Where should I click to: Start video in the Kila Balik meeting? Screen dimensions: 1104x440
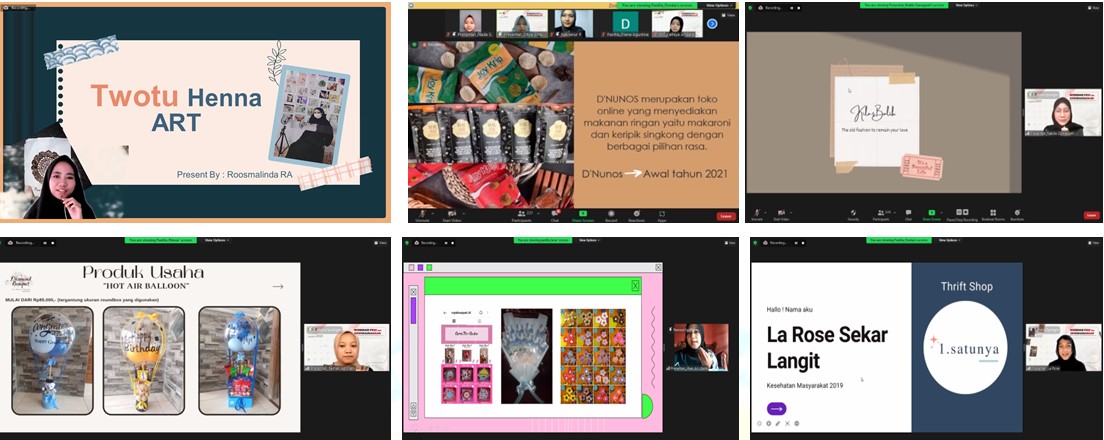(x=782, y=213)
